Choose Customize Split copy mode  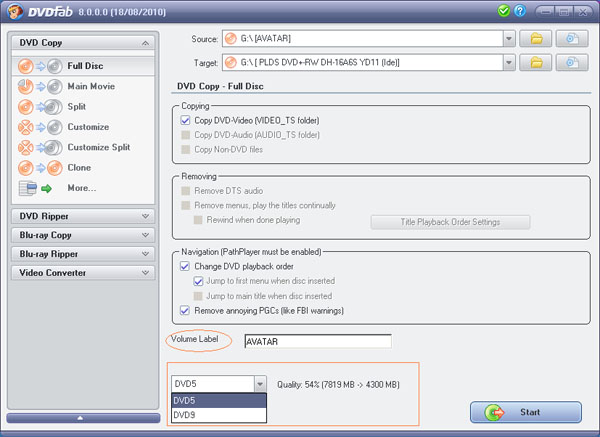83,147
